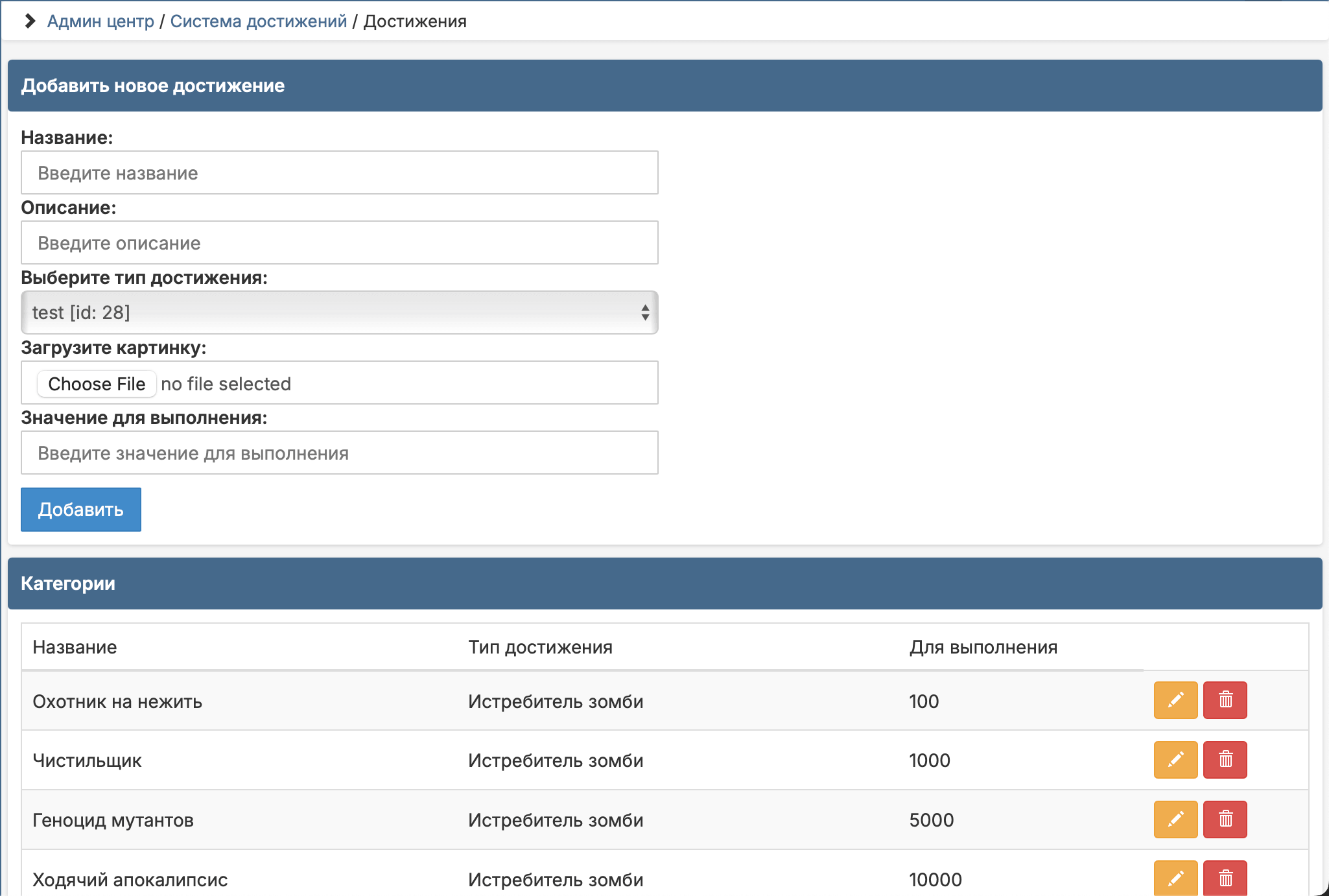Edit the Ходячий апокалипсис achievement
Viewport: 1329px width, 896px height.
1175,878
